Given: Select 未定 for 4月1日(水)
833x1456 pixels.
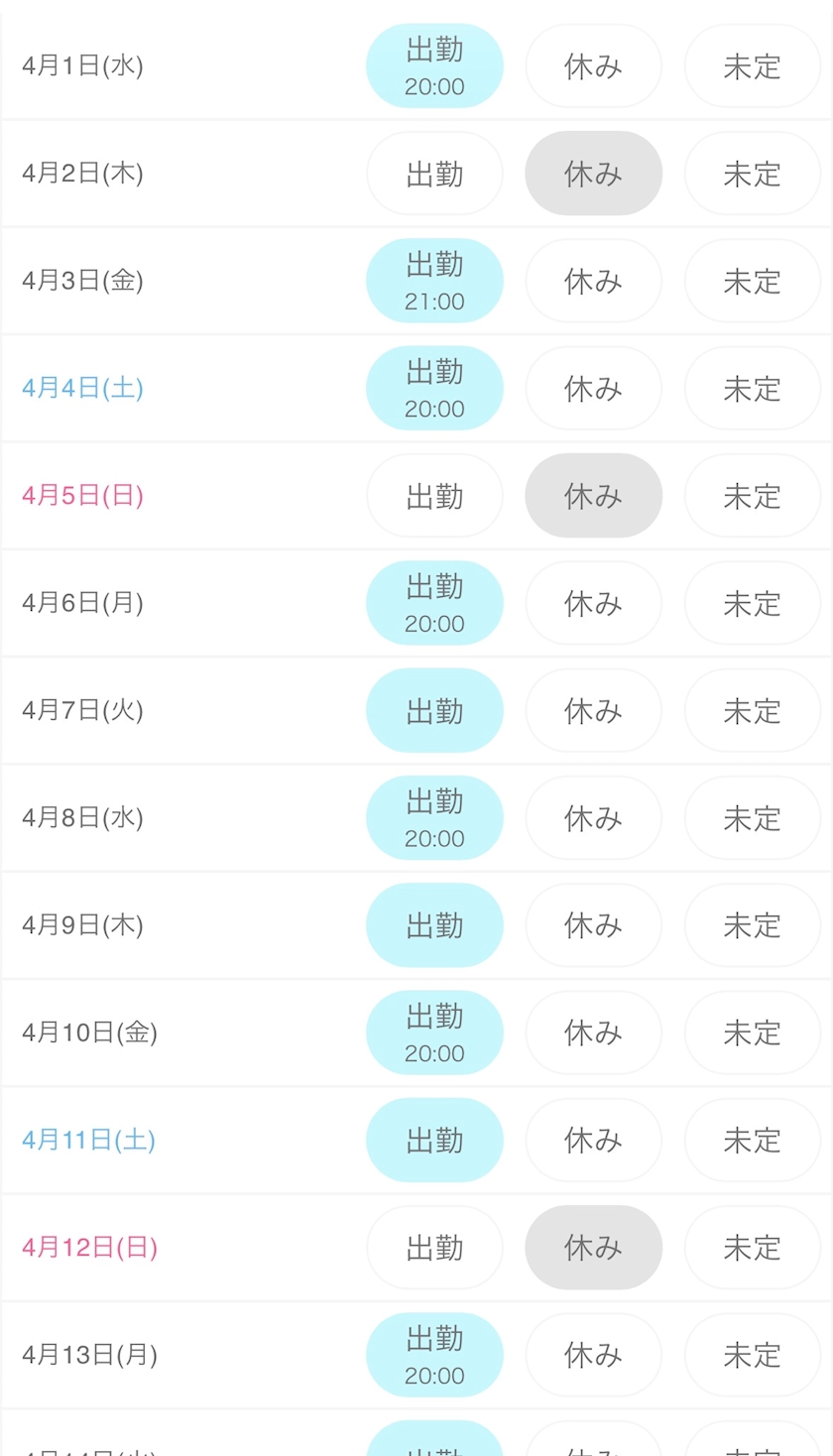Looking at the screenshot, I should point(752,66).
